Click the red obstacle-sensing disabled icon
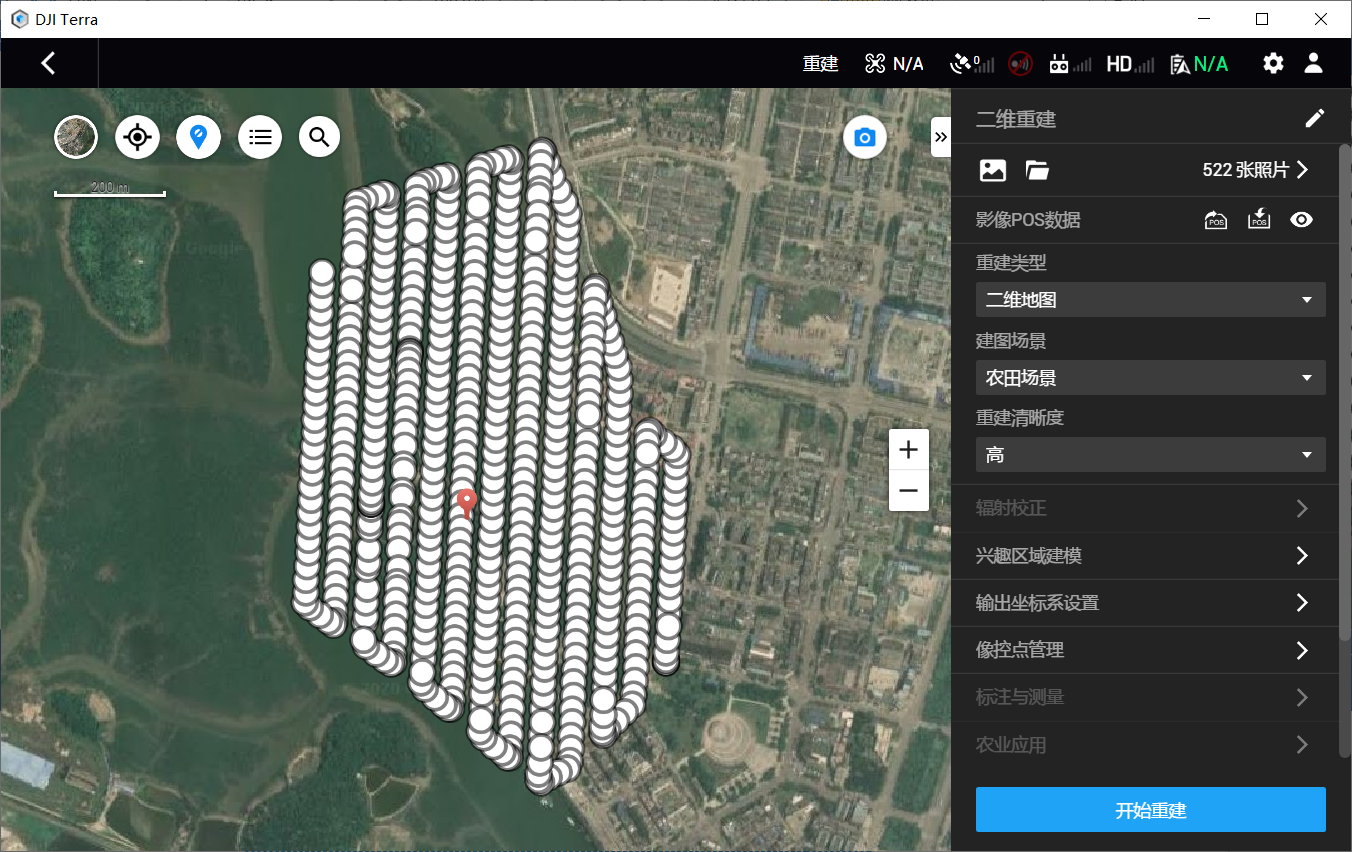 pos(1020,64)
